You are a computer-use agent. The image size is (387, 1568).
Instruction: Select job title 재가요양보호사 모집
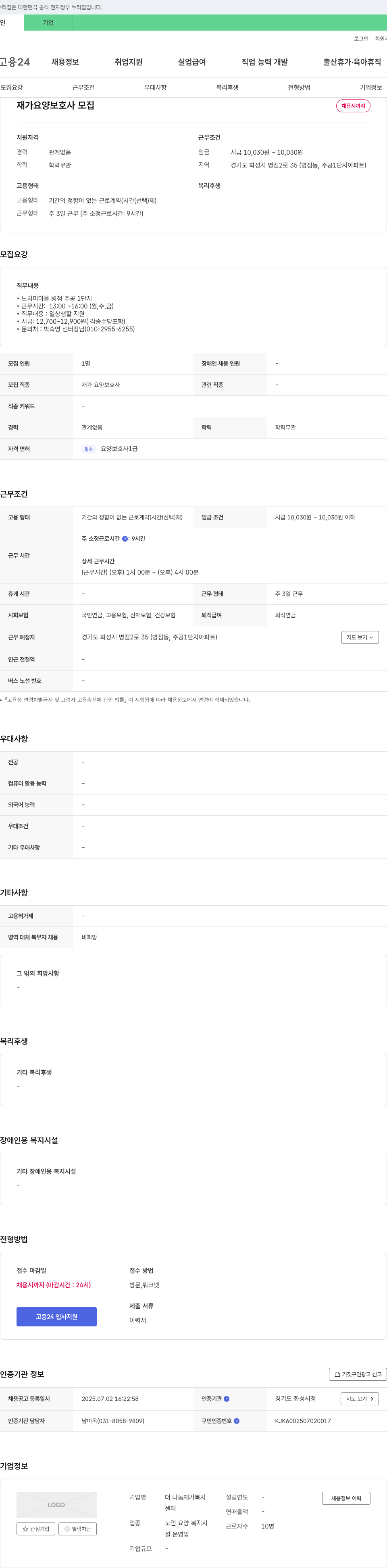(56, 105)
